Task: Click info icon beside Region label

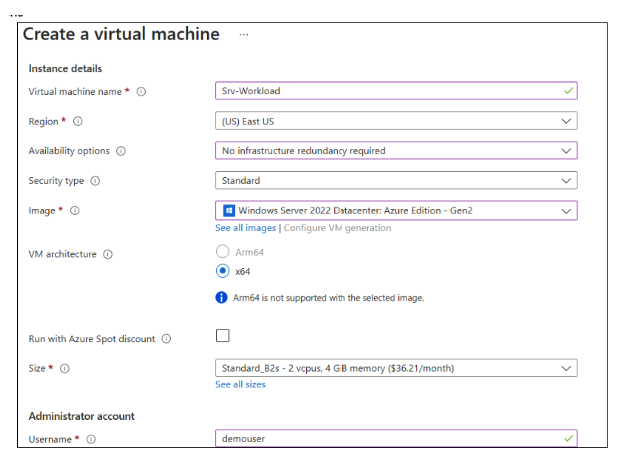Action: 78,121
